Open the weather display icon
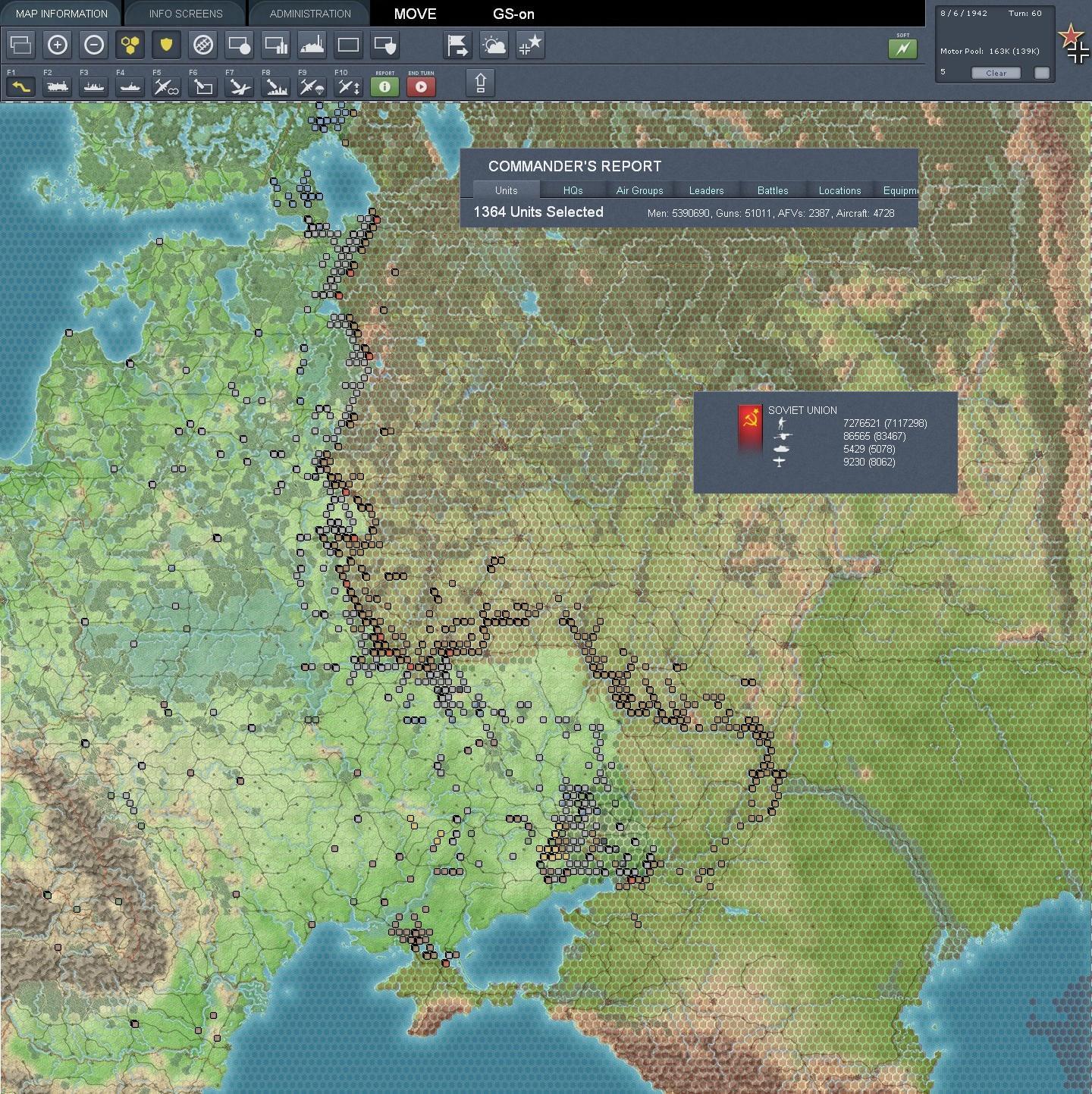The image size is (1092, 1094). click(x=494, y=45)
